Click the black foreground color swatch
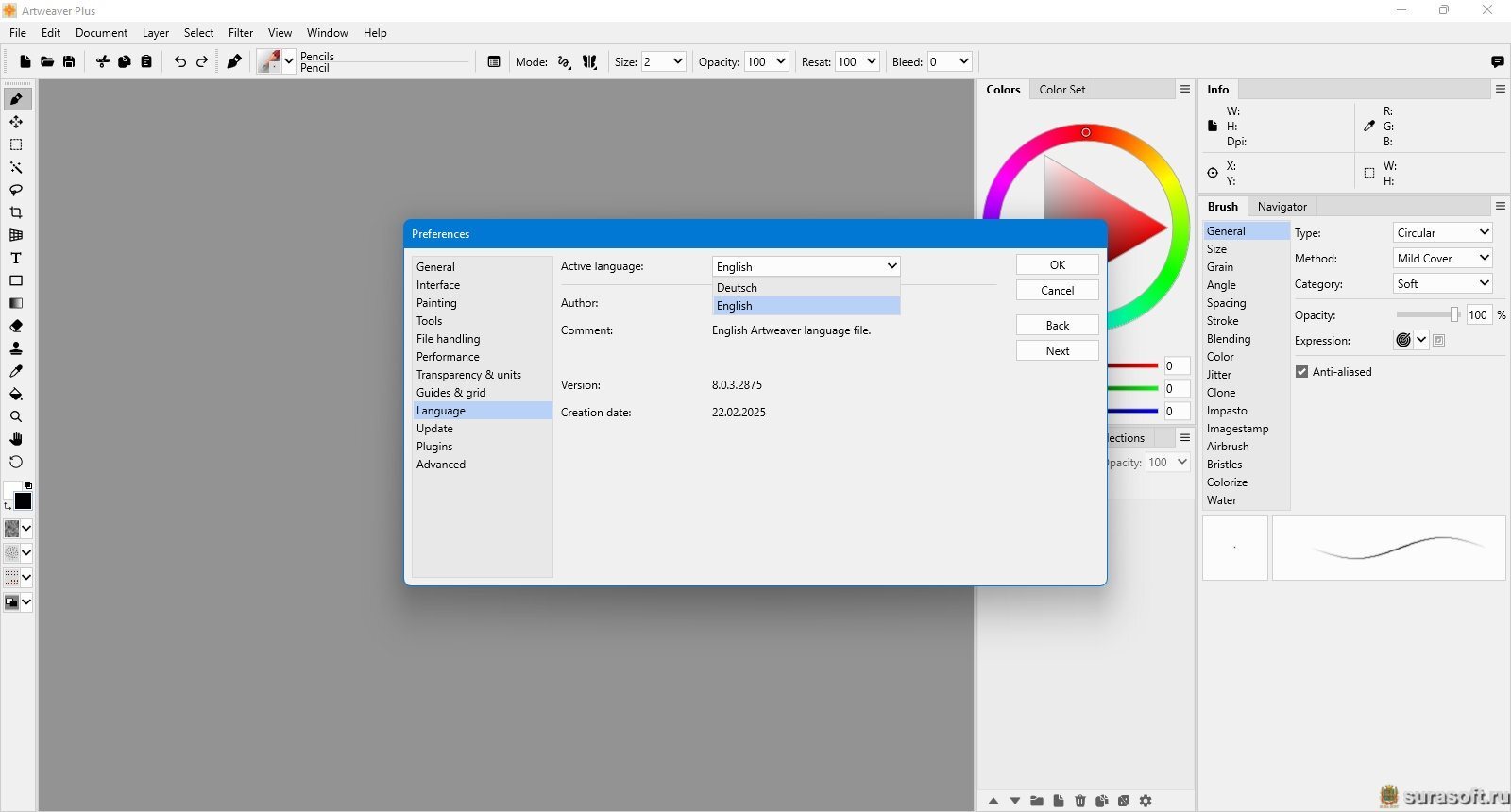The width and height of the screenshot is (1511, 812). [x=24, y=501]
